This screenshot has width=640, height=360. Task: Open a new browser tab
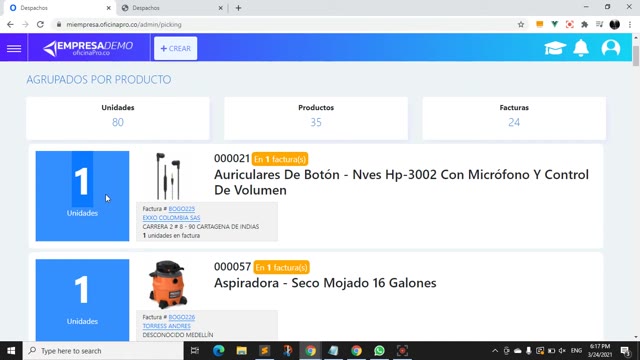238,8
